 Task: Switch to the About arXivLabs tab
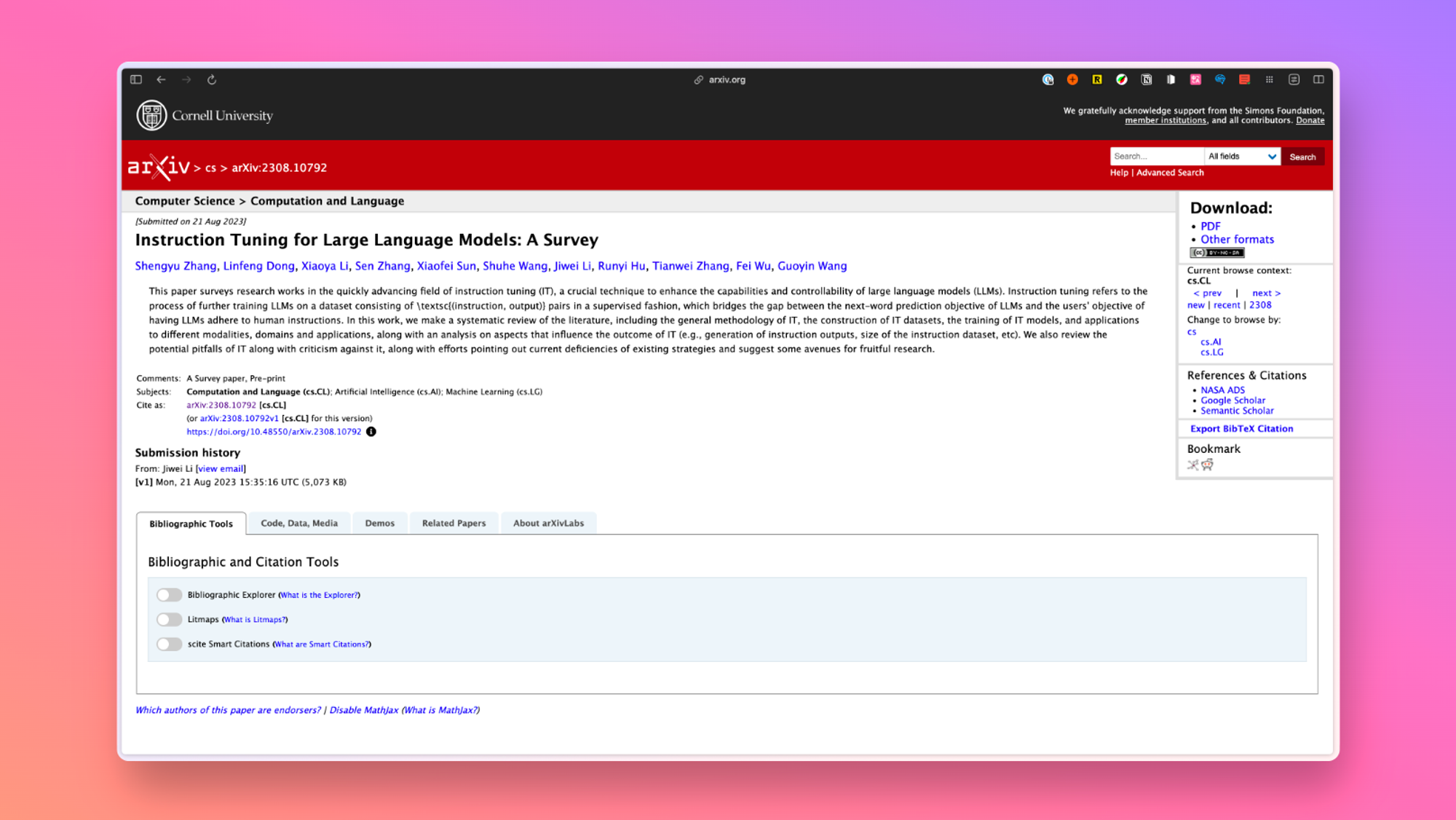[548, 523]
